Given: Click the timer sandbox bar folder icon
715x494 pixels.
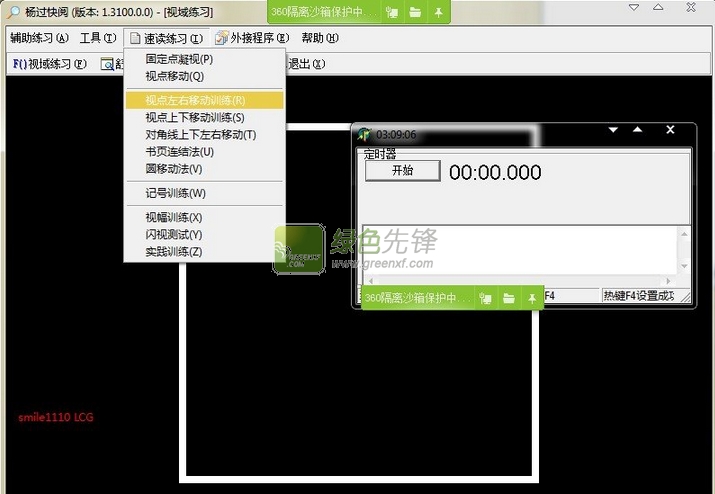Looking at the screenshot, I should [509, 298].
